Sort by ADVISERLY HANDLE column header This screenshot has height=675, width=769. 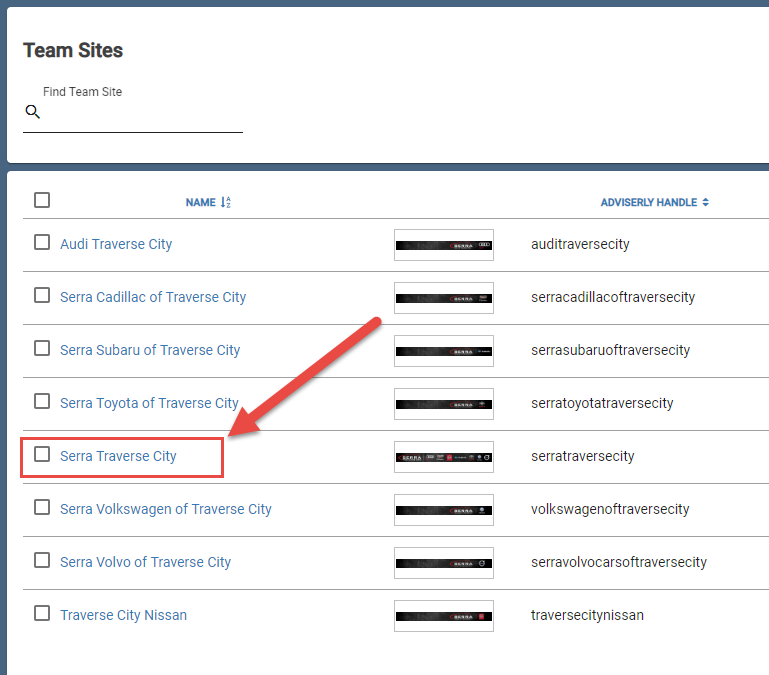(x=648, y=203)
